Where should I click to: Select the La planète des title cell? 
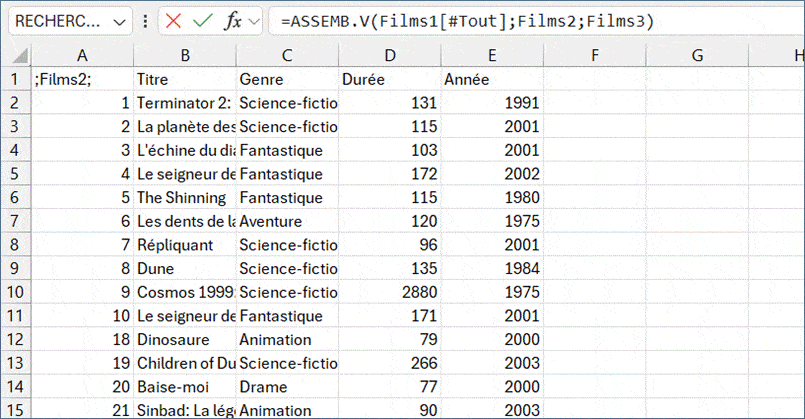pyautogui.click(x=185, y=126)
